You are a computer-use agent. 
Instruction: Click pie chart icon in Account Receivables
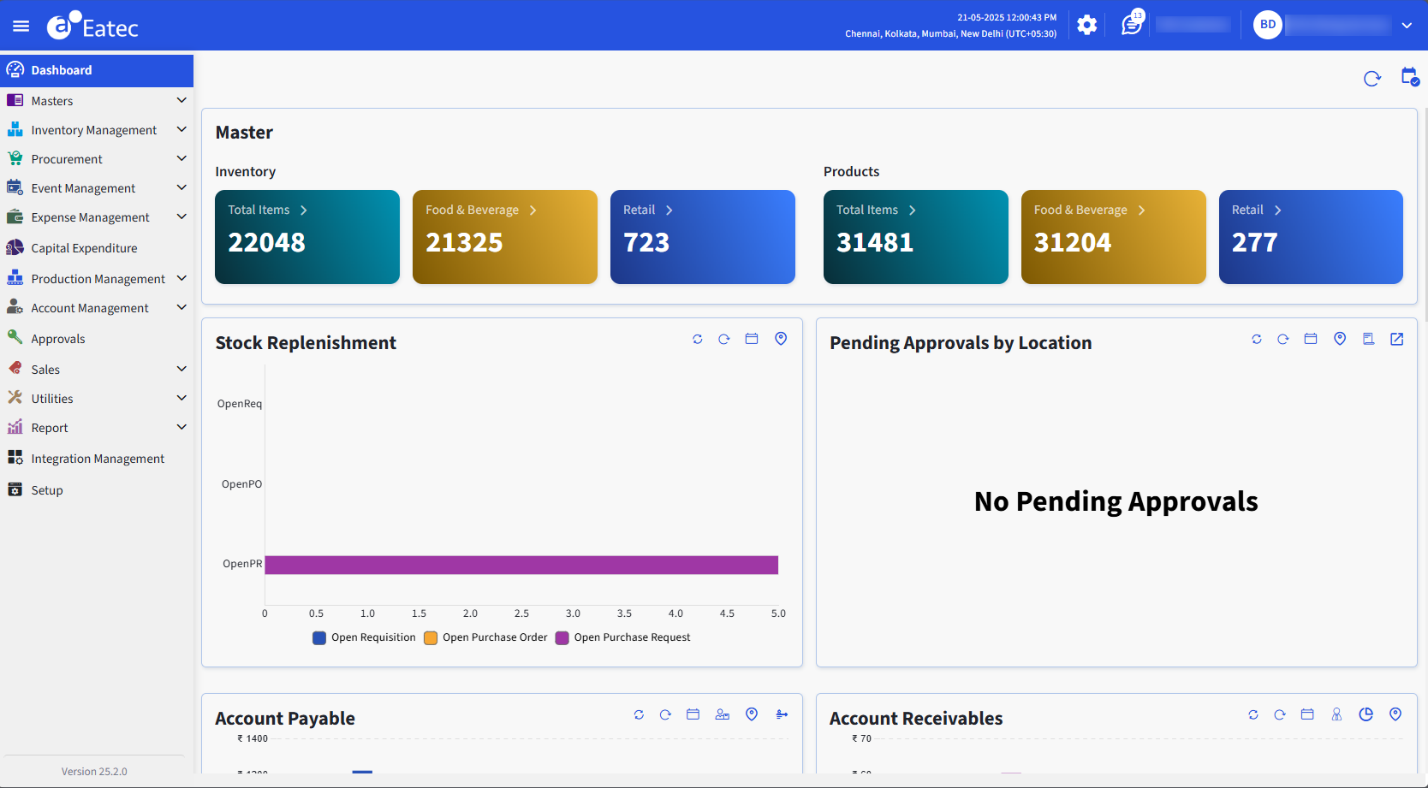click(1366, 714)
